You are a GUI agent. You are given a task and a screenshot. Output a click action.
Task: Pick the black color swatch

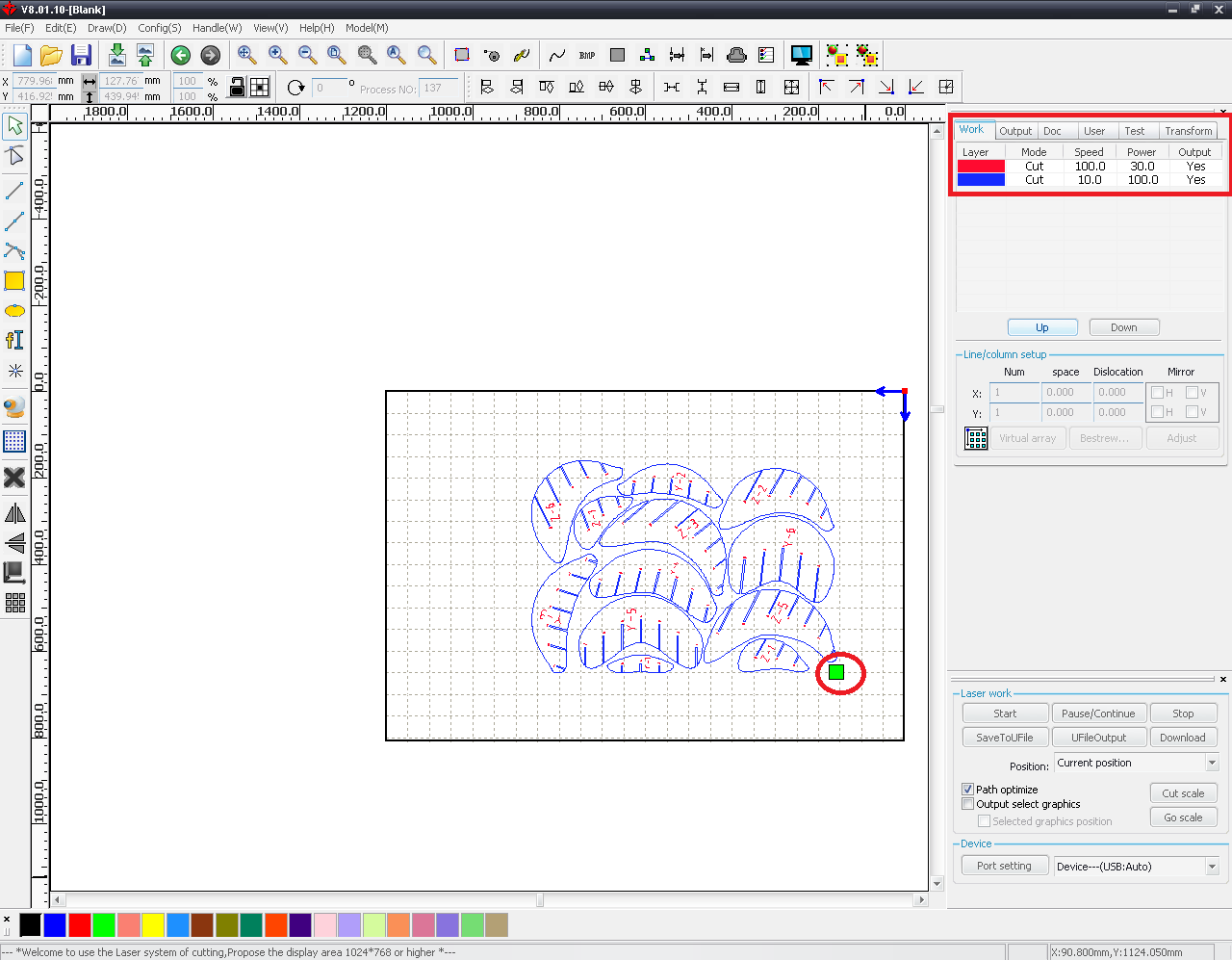[30, 925]
